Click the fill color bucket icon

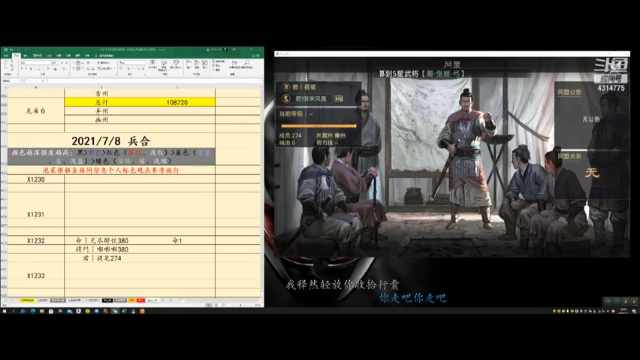(49, 69)
